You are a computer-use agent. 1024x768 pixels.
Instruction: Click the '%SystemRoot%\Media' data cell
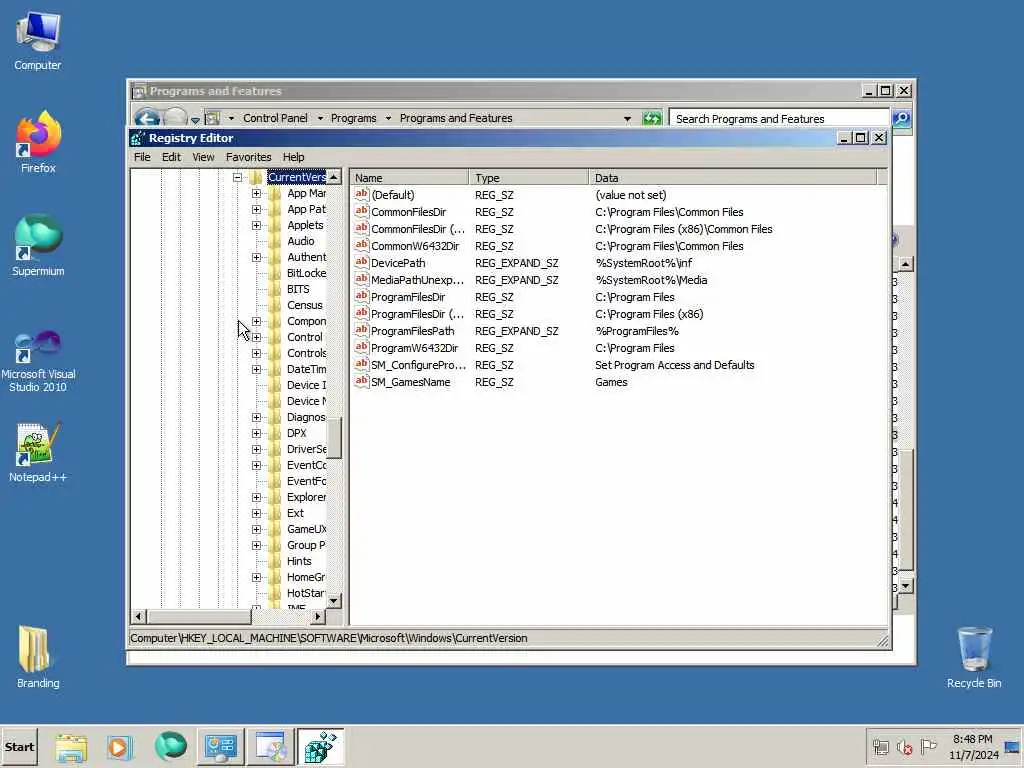(651, 280)
